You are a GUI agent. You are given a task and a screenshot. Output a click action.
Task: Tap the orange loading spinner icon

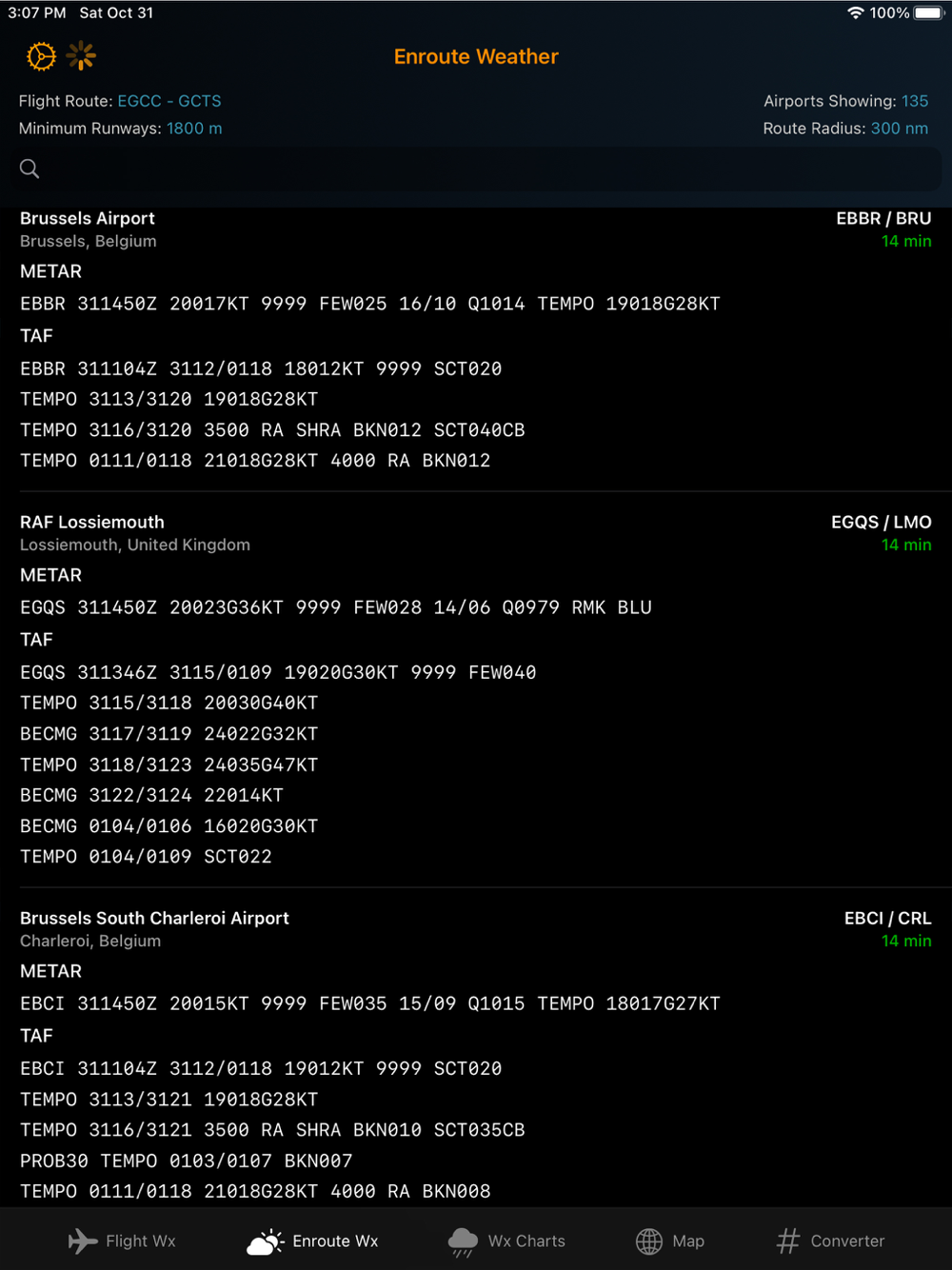click(82, 56)
